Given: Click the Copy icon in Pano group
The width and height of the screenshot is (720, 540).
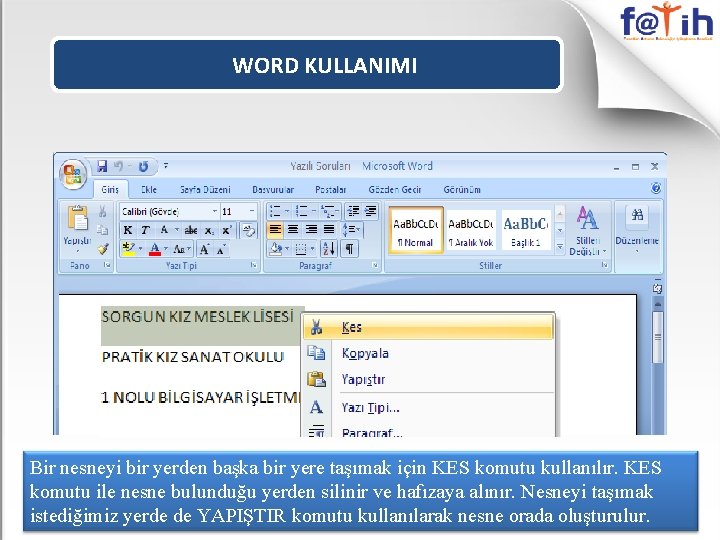Looking at the screenshot, I should pos(102,230).
